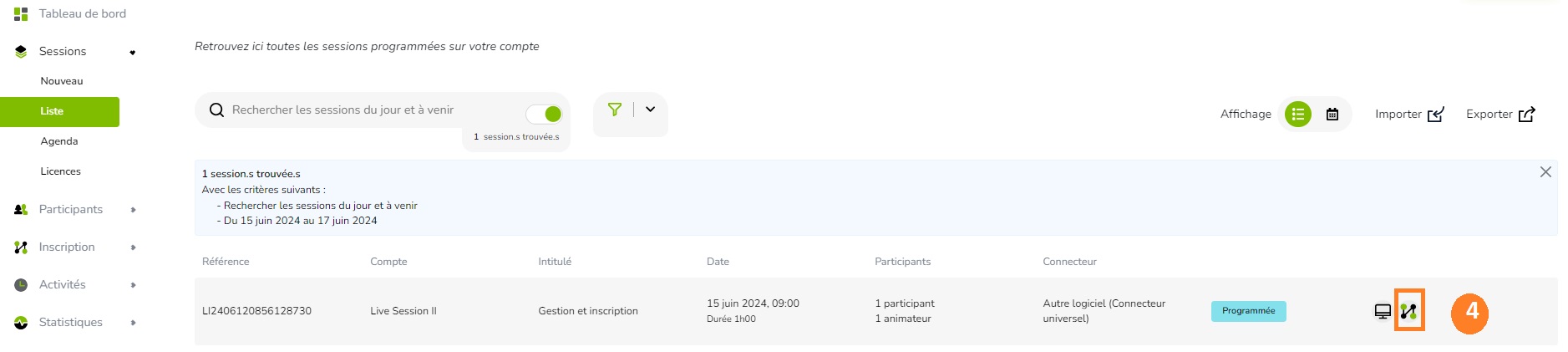Open the Tableau de bord dashboard icon
Screen dimensions: 1568x352
(x=21, y=13)
